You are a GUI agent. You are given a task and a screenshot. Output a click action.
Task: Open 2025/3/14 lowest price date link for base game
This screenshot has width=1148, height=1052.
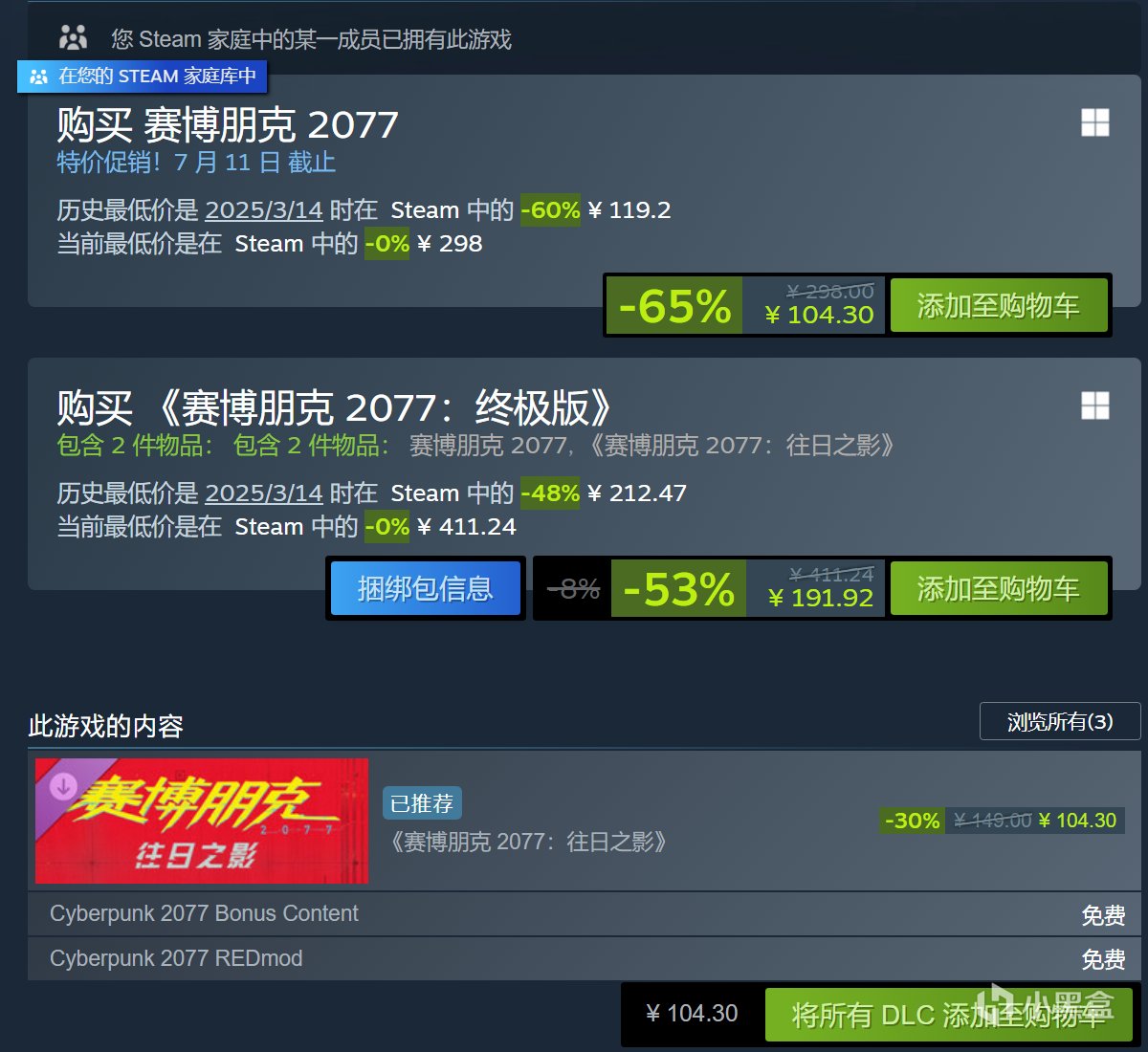(264, 209)
